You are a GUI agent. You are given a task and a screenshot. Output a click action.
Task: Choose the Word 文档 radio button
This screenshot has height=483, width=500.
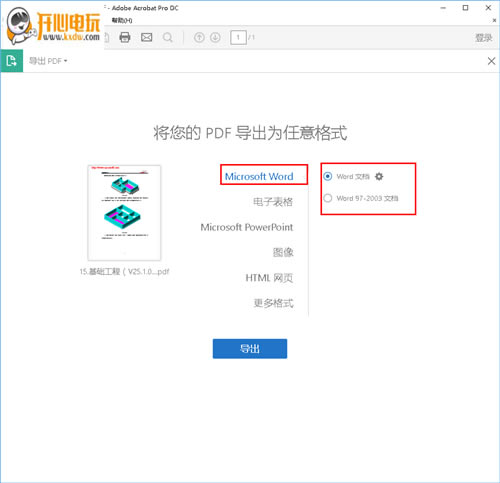[328, 176]
